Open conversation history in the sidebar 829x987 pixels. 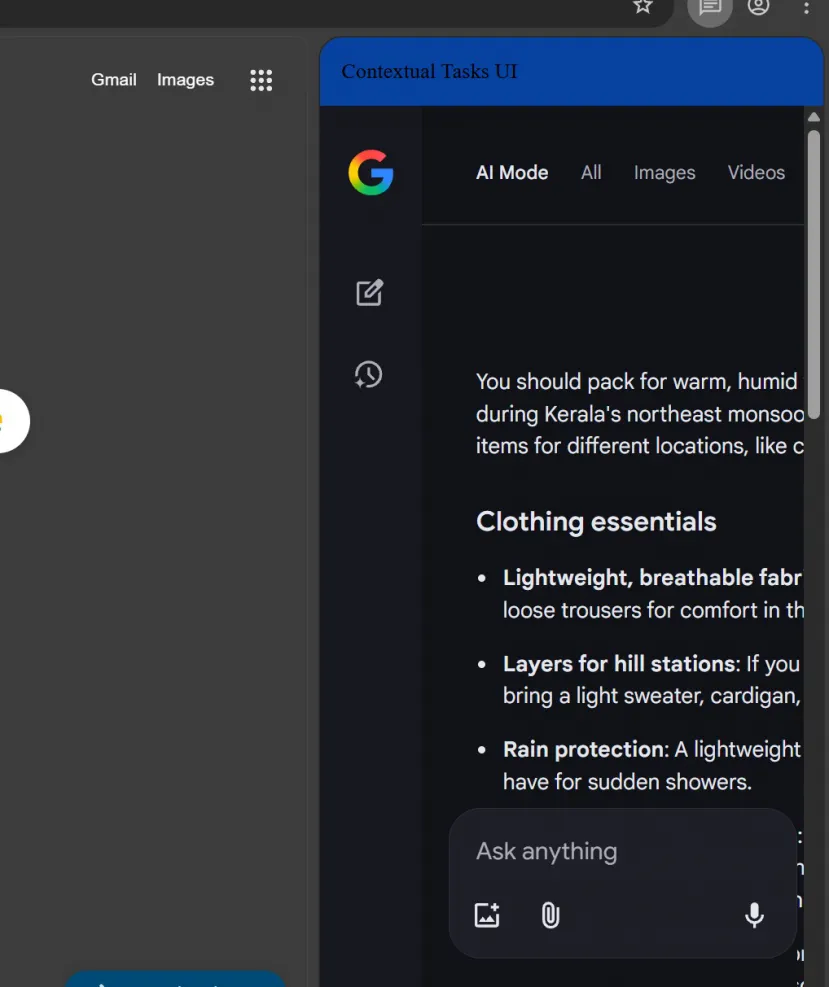[x=368, y=375]
